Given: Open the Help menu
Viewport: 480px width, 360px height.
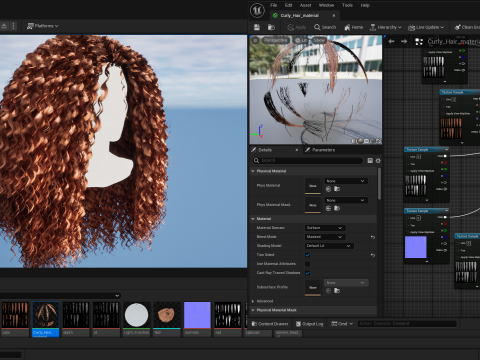Looking at the screenshot, I should coord(365,5).
